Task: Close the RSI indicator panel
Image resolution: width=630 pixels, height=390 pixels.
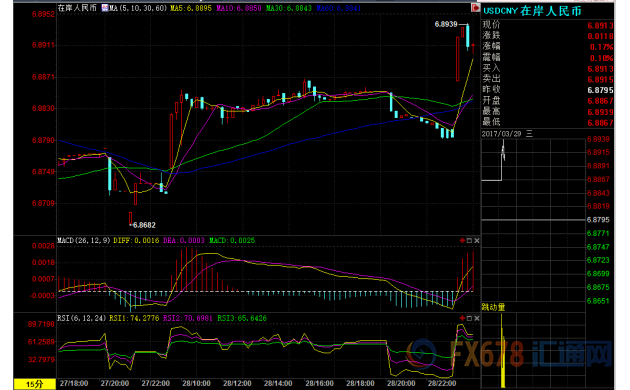Action: [477, 318]
